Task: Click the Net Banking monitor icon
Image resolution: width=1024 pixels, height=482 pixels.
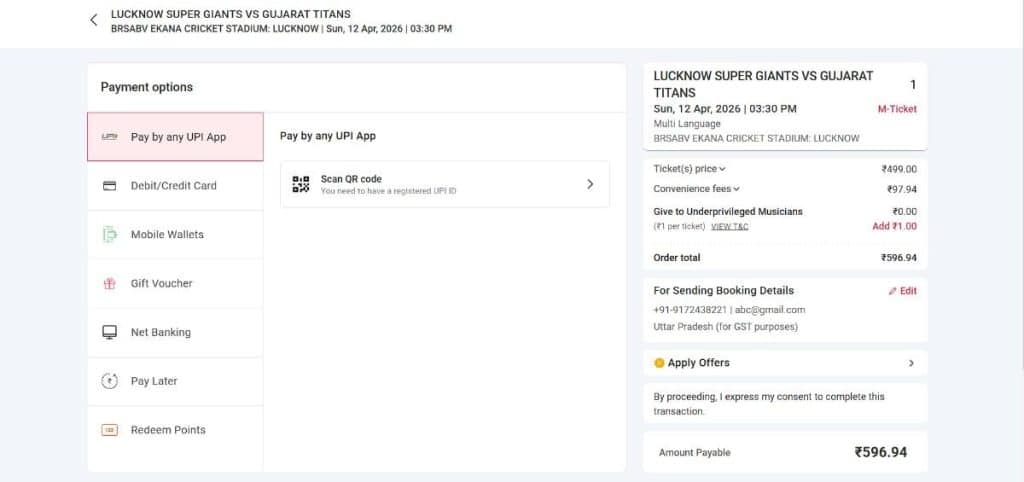Action: (x=110, y=333)
